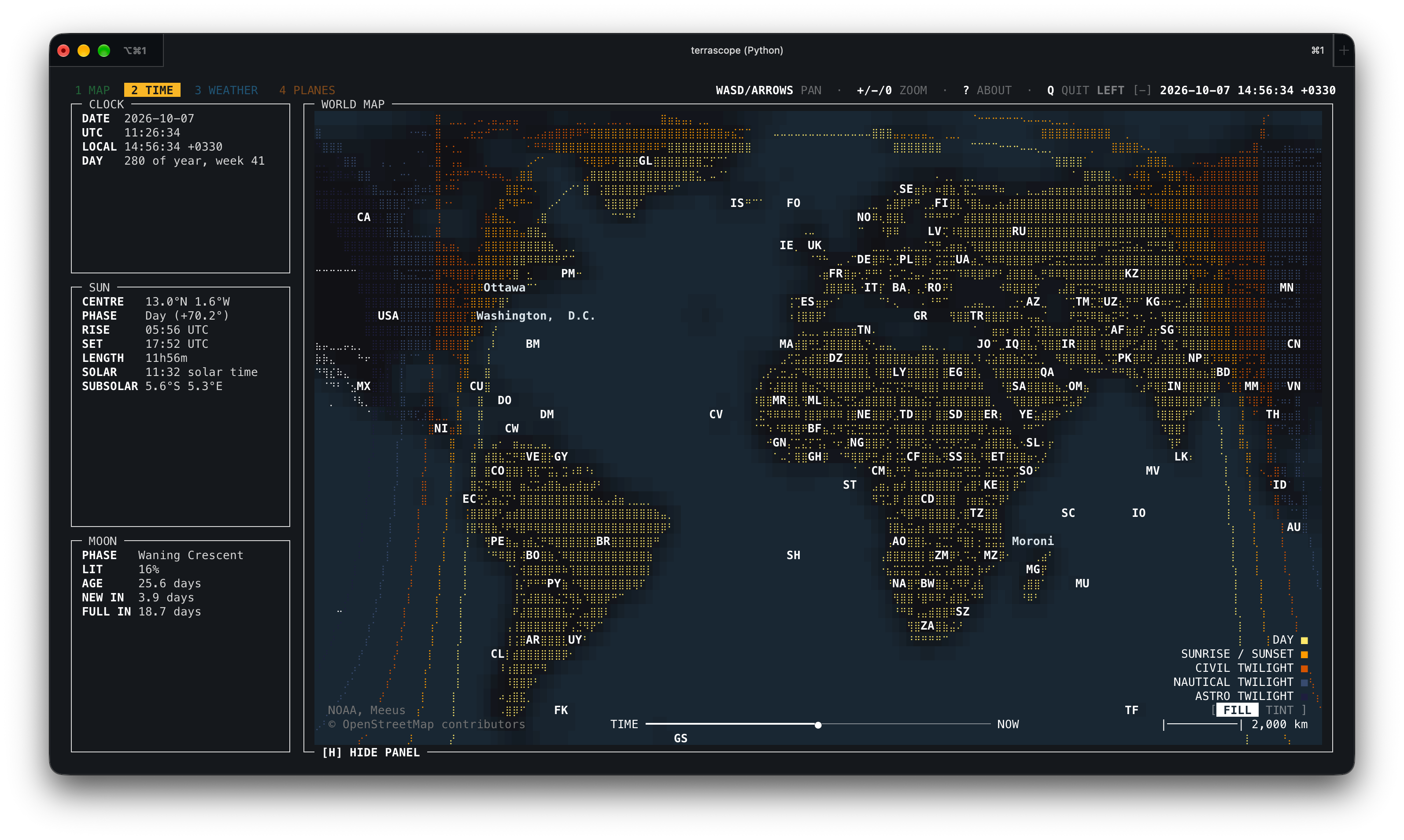The height and width of the screenshot is (840, 1404).
Task: Collapse the LEFT [–] panel control
Action: [1124, 90]
